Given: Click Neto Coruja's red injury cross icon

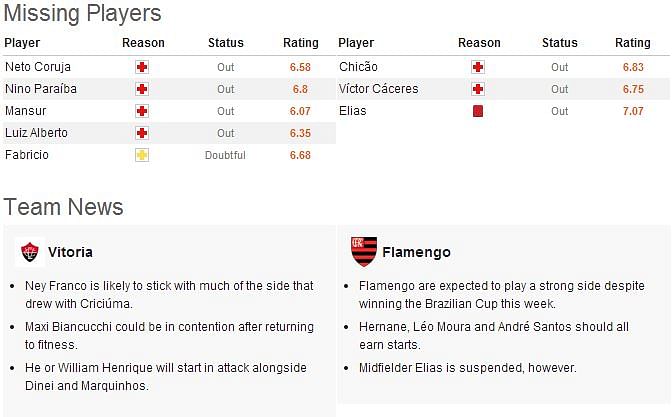Looking at the screenshot, I should pos(142,67).
